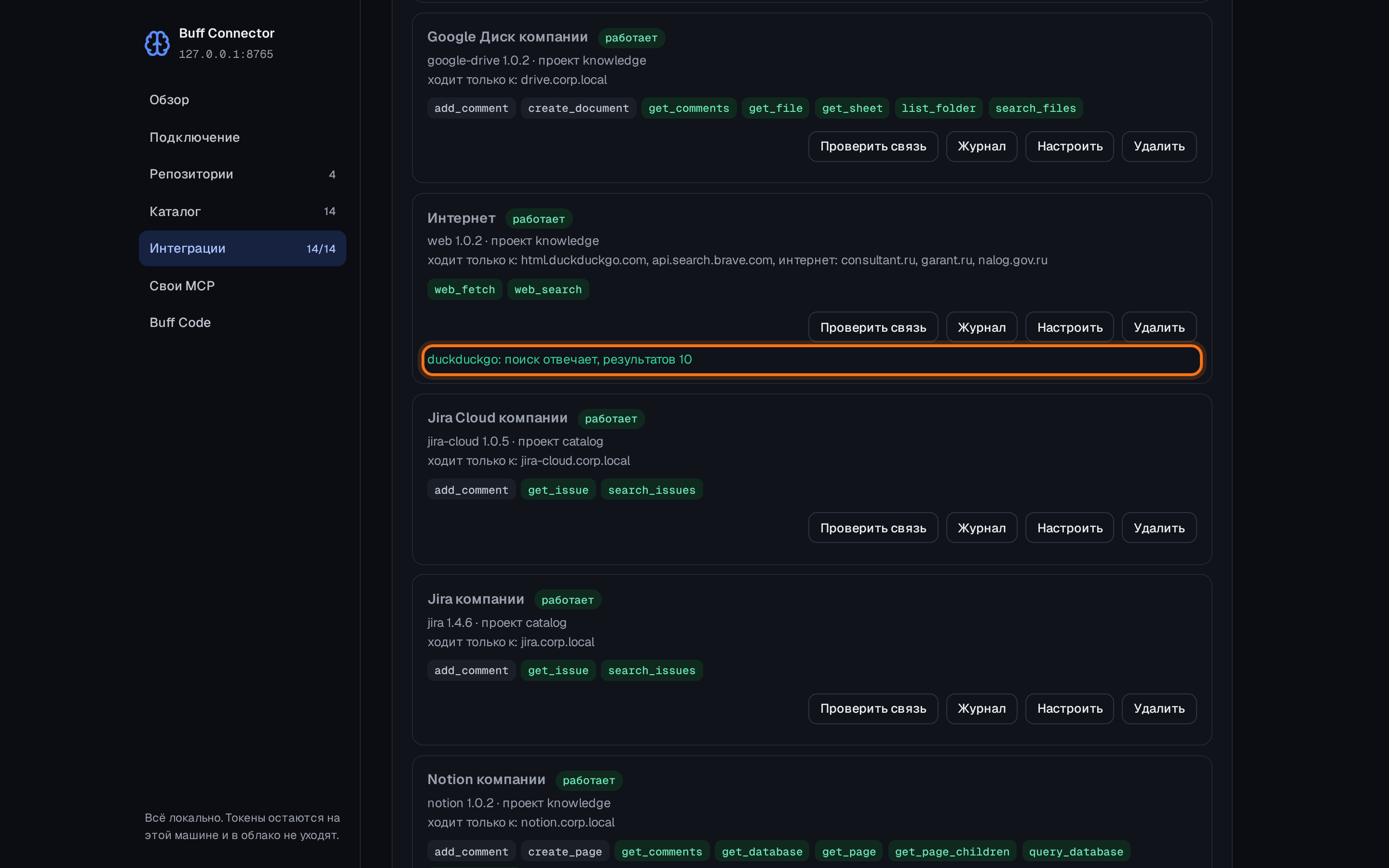1389x868 pixels.
Task: Select the Интеграции sidebar item
Action: (242, 248)
